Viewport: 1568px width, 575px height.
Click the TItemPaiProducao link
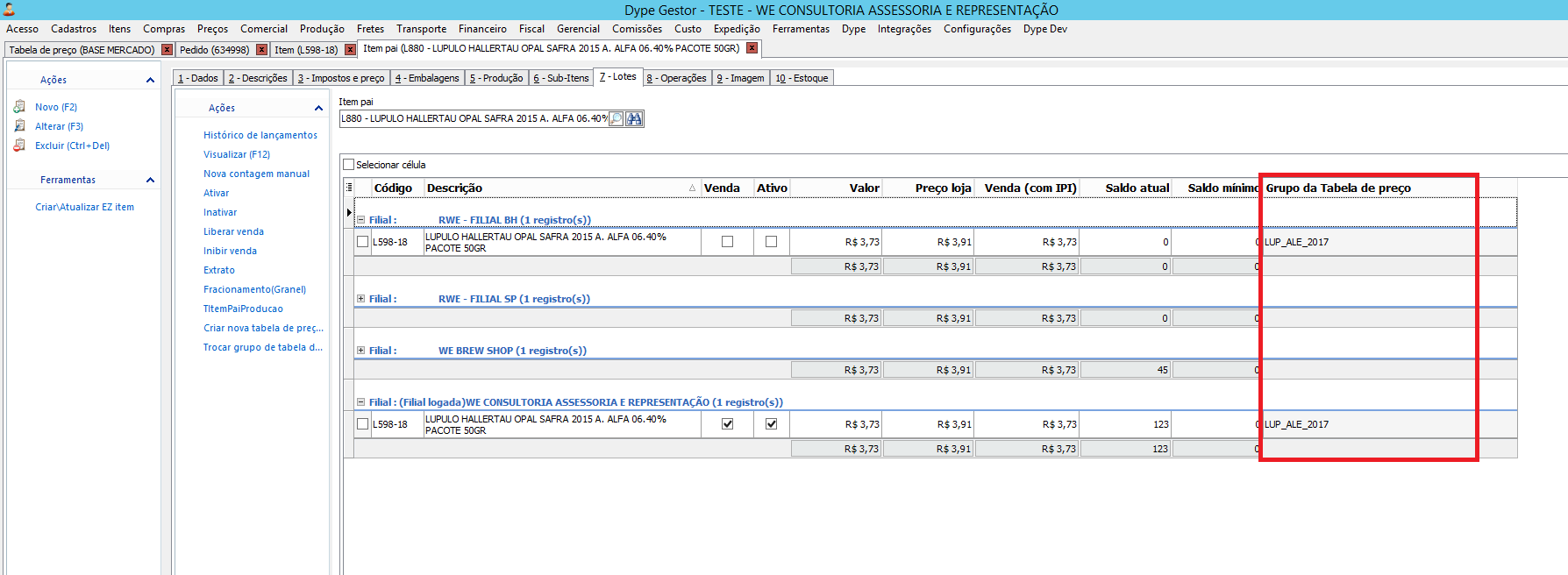243,309
